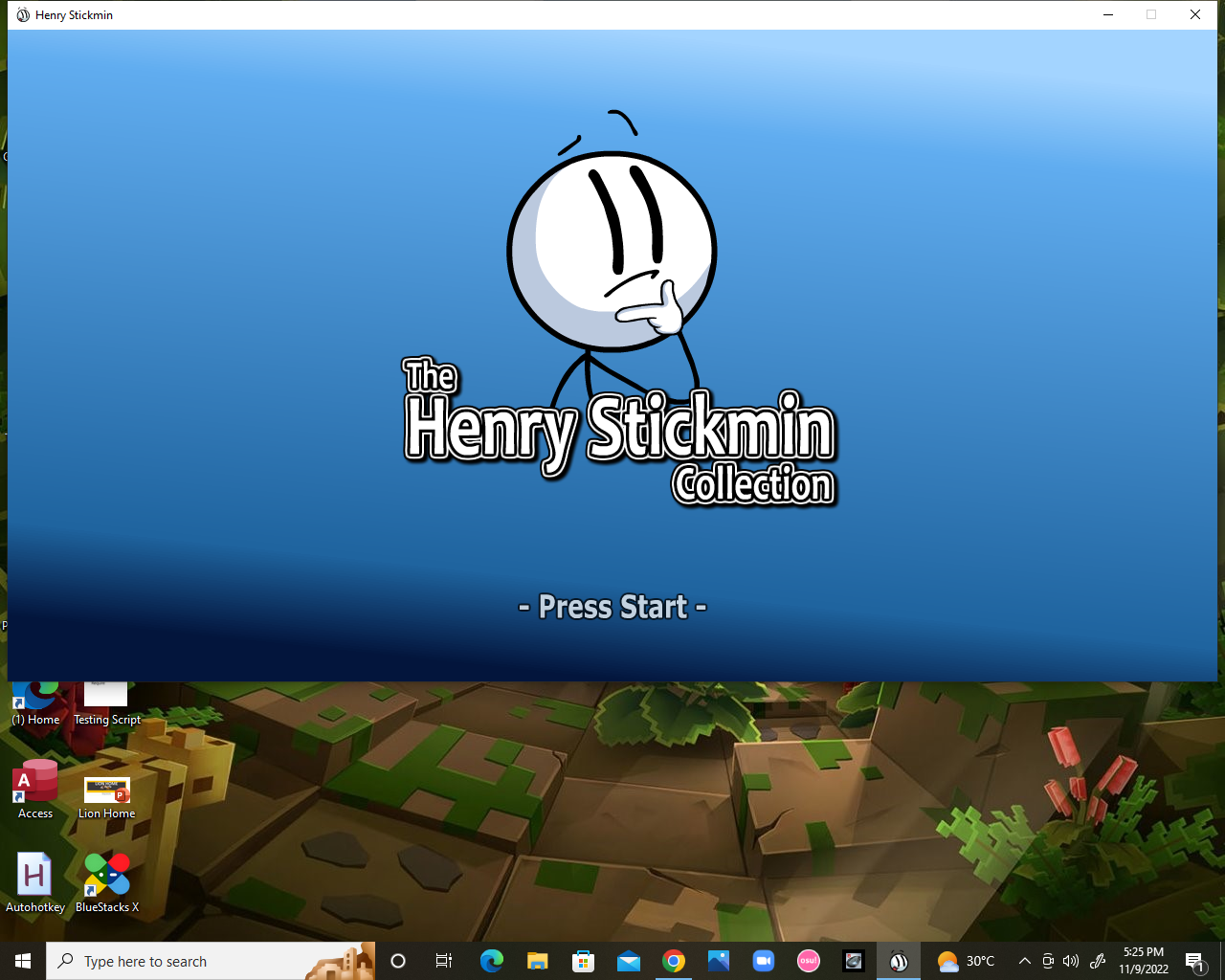The height and width of the screenshot is (980, 1225).
Task: Open osu! from the taskbar
Action: coord(809,961)
